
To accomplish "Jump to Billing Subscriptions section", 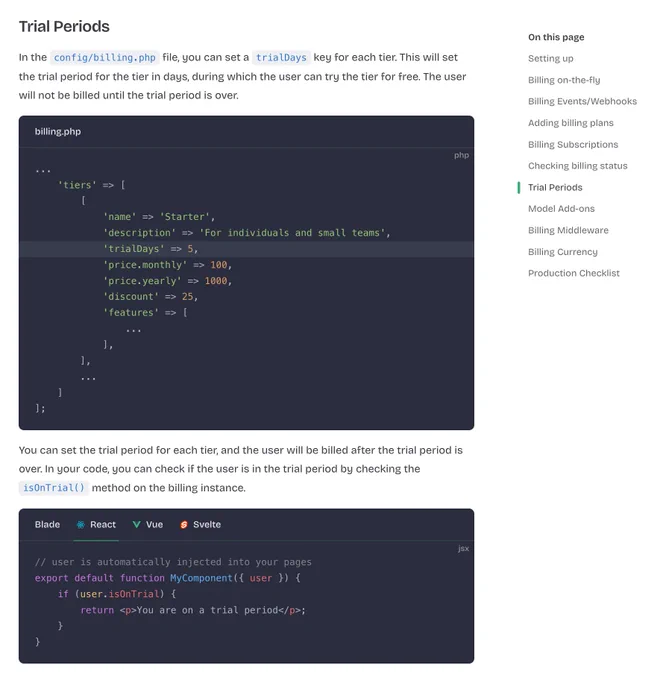I will point(573,144).
